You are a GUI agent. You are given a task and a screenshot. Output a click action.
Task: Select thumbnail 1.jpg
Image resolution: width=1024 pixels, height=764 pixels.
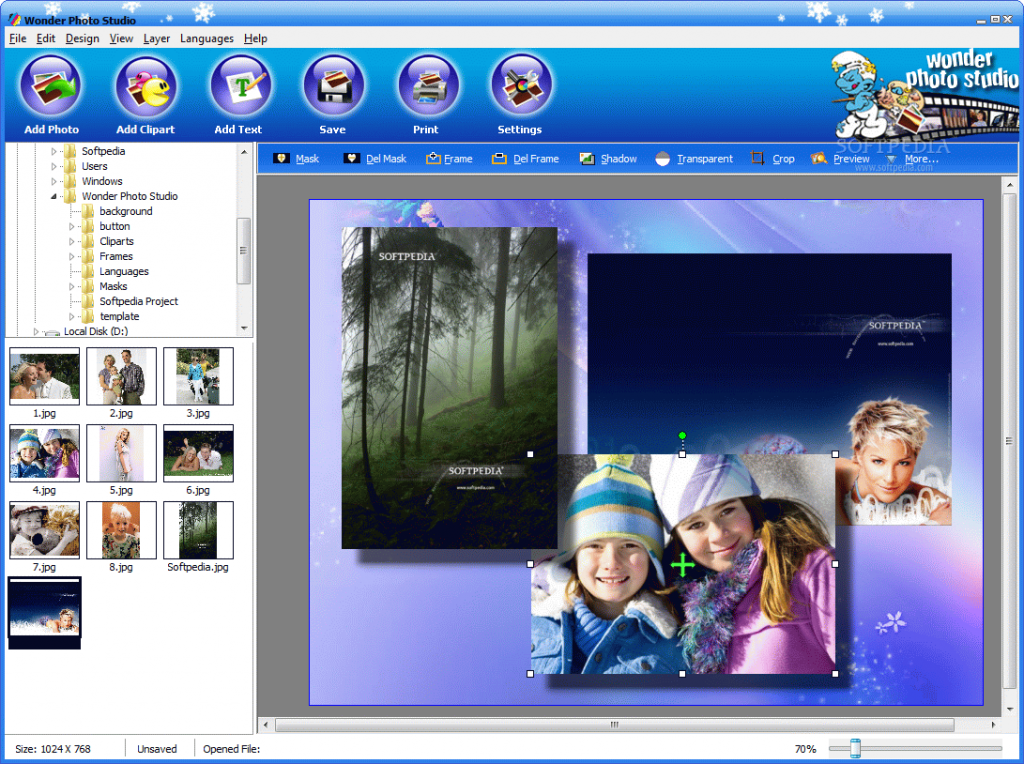44,376
